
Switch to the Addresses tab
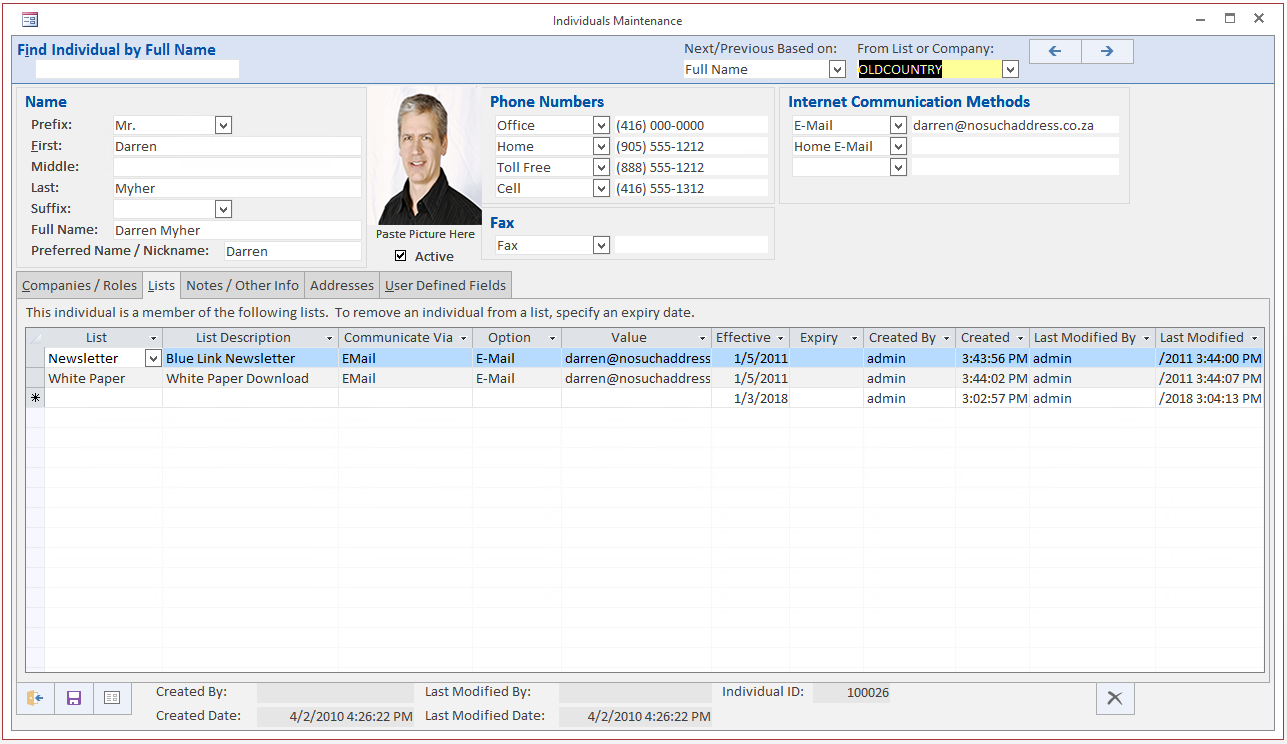[341, 285]
